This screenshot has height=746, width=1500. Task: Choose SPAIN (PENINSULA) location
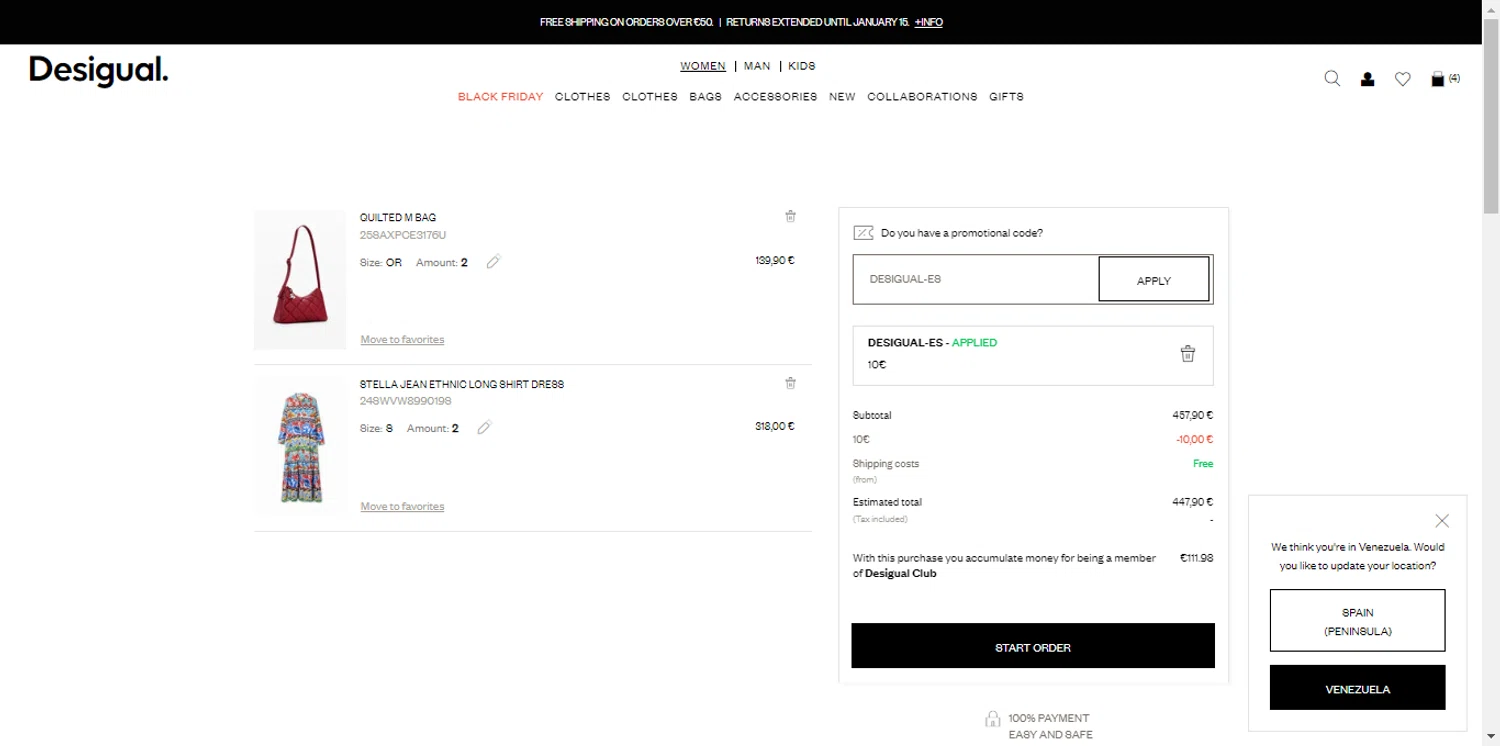pyautogui.click(x=1357, y=621)
